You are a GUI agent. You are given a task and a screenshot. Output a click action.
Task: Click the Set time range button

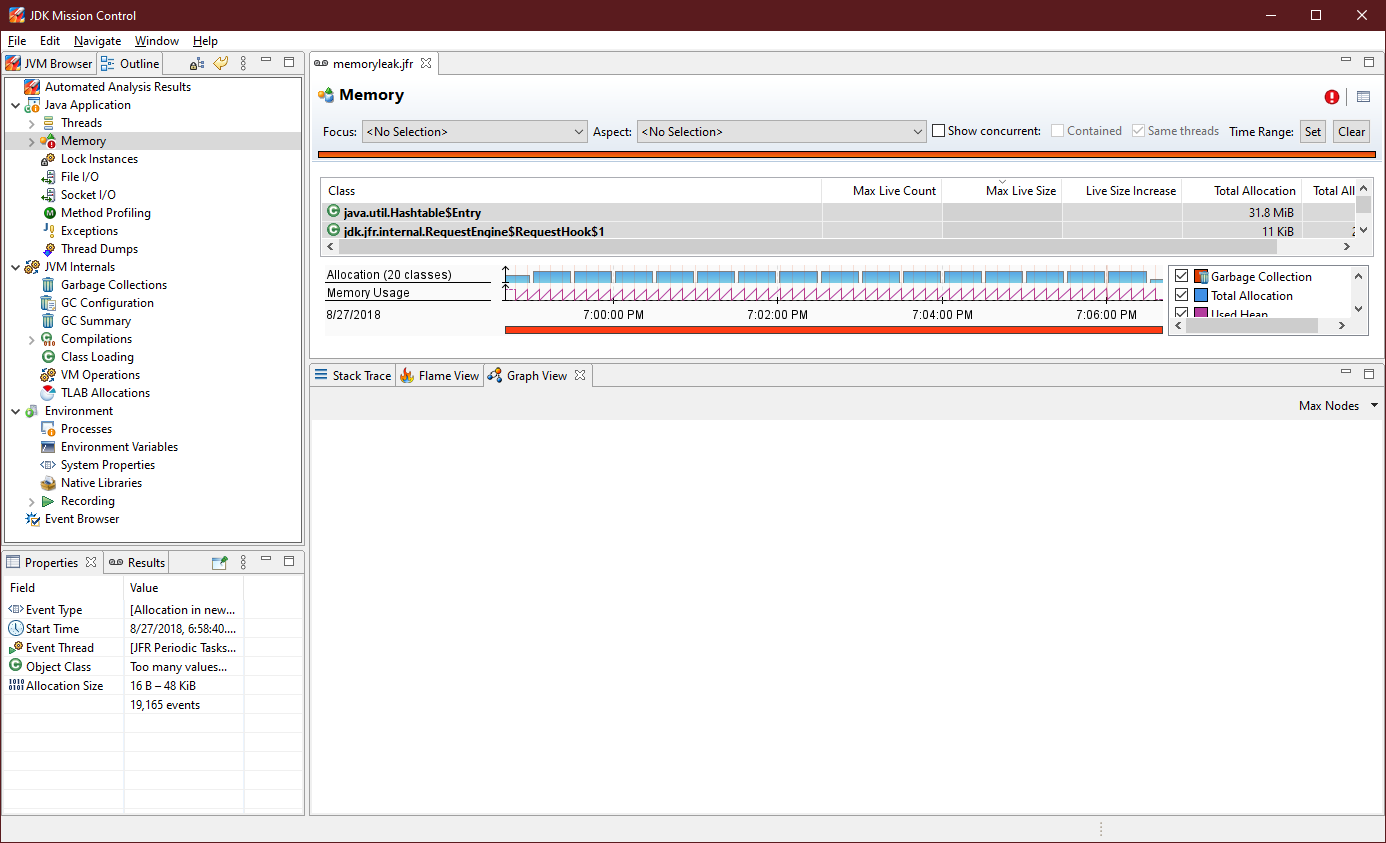pos(1312,132)
